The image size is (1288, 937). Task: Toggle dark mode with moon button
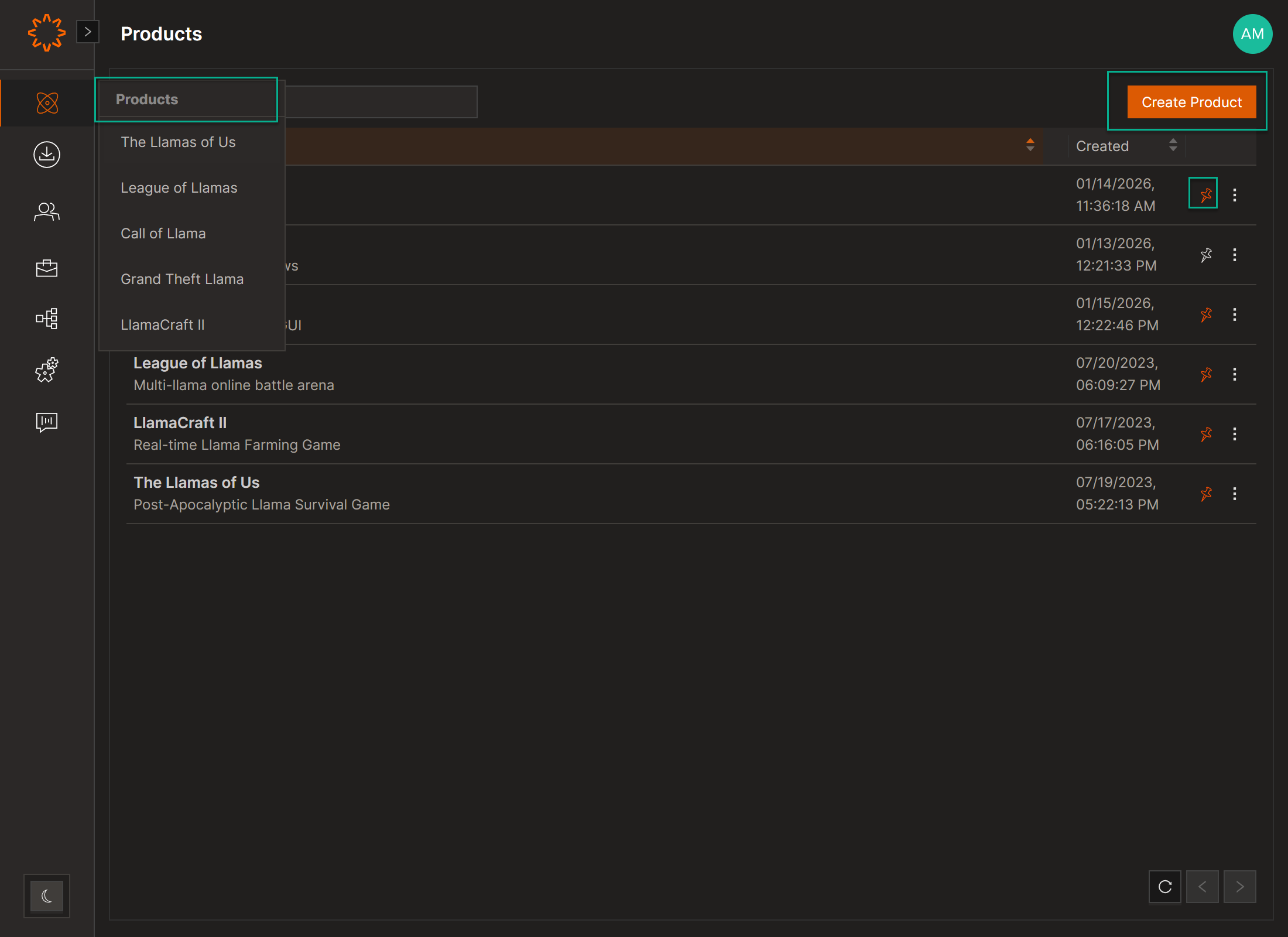click(47, 896)
